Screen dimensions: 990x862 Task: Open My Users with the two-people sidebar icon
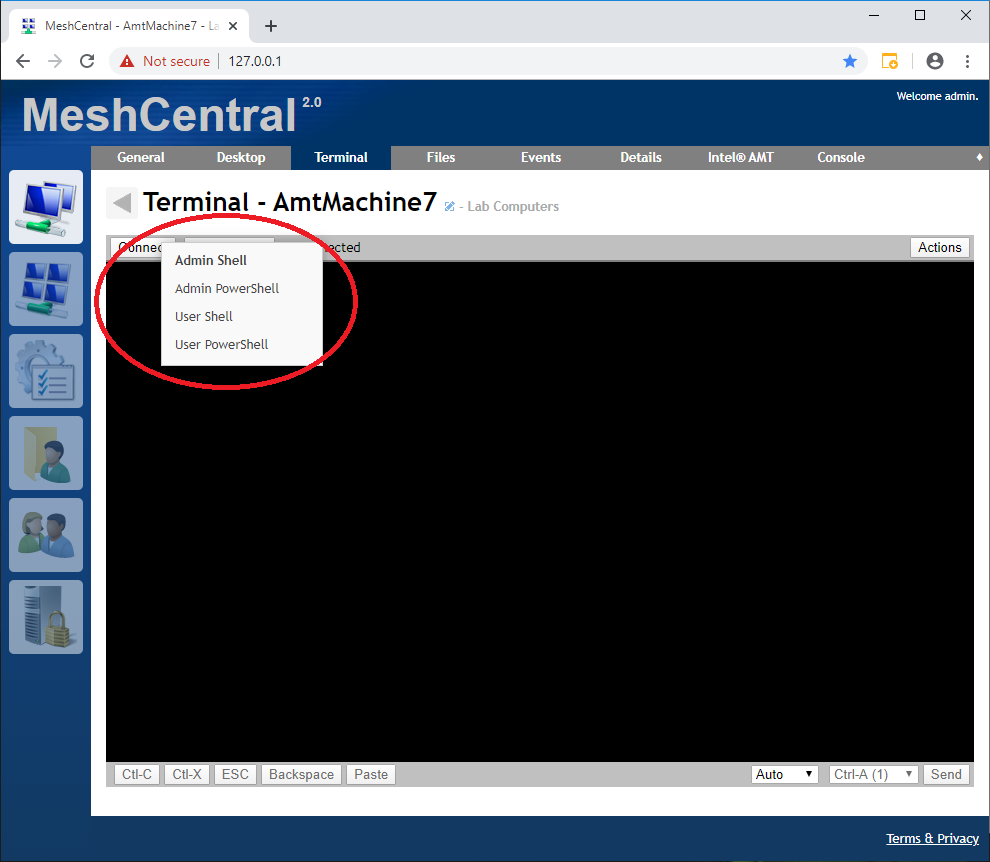[x=46, y=535]
